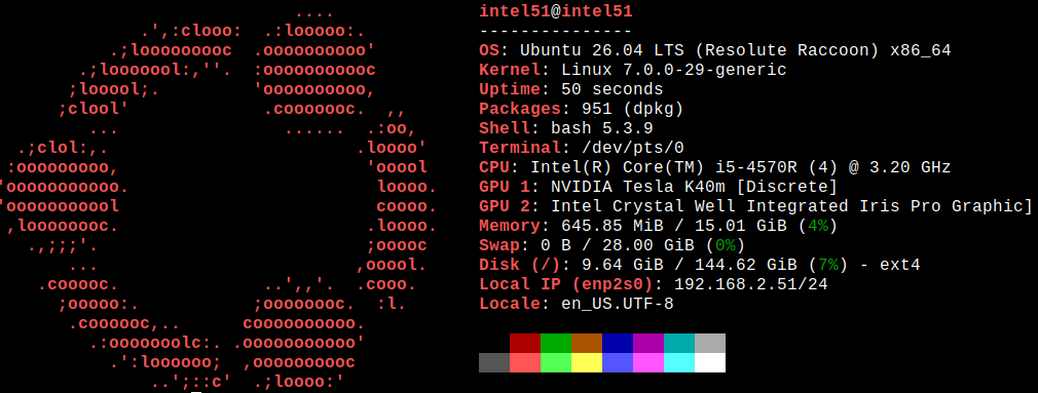Click the bright cyan color swatch
The width and height of the screenshot is (1038, 393).
679,363
